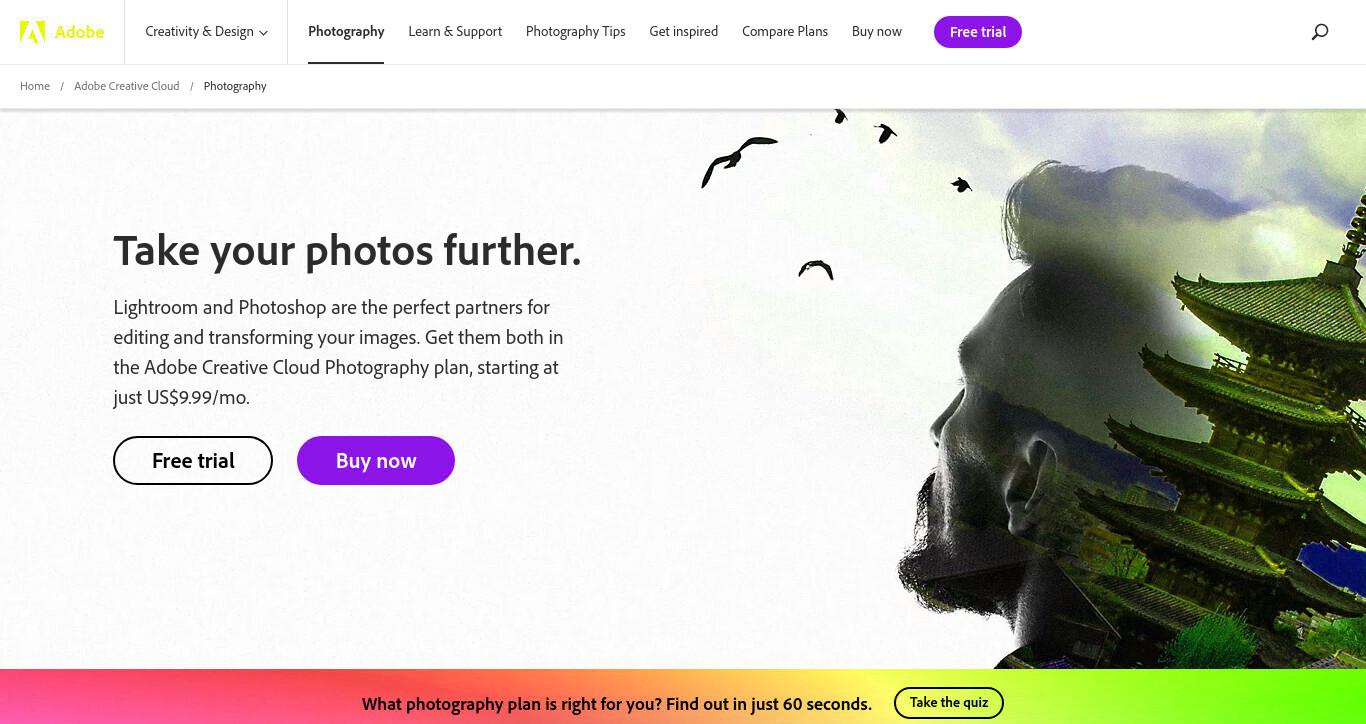Click the large flying bird silhouette
Viewport: 1366px width, 724px height.
[738, 161]
